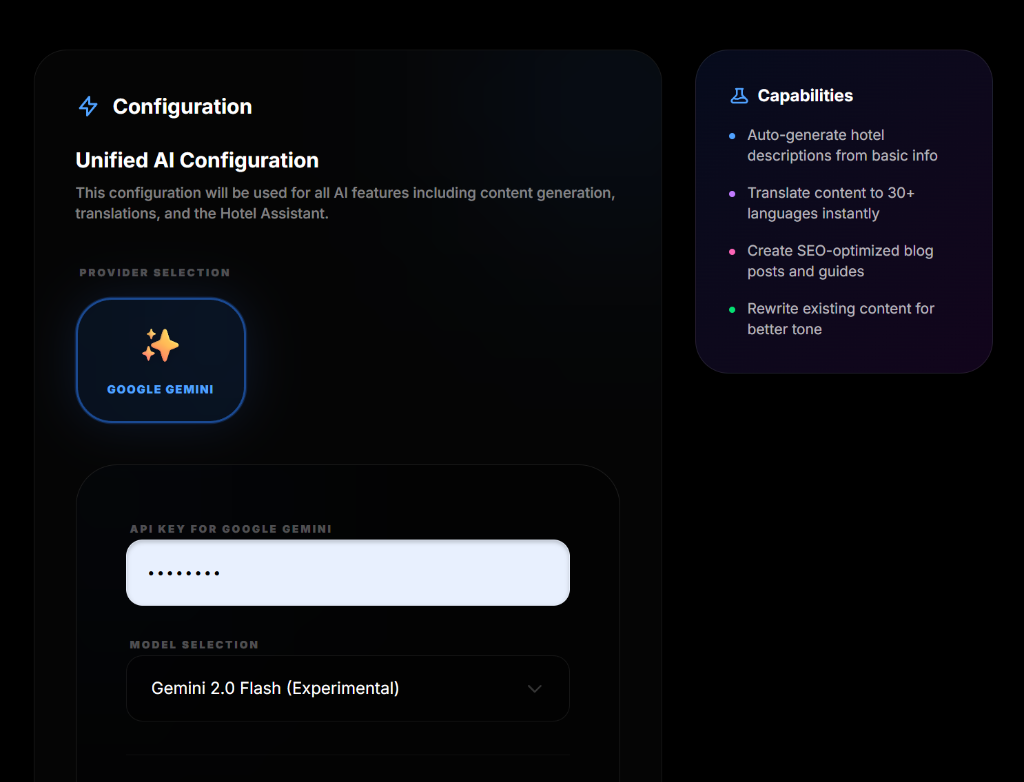The image size is (1024, 782).
Task: Click the purple bullet beside Translate content
Action: (732, 193)
